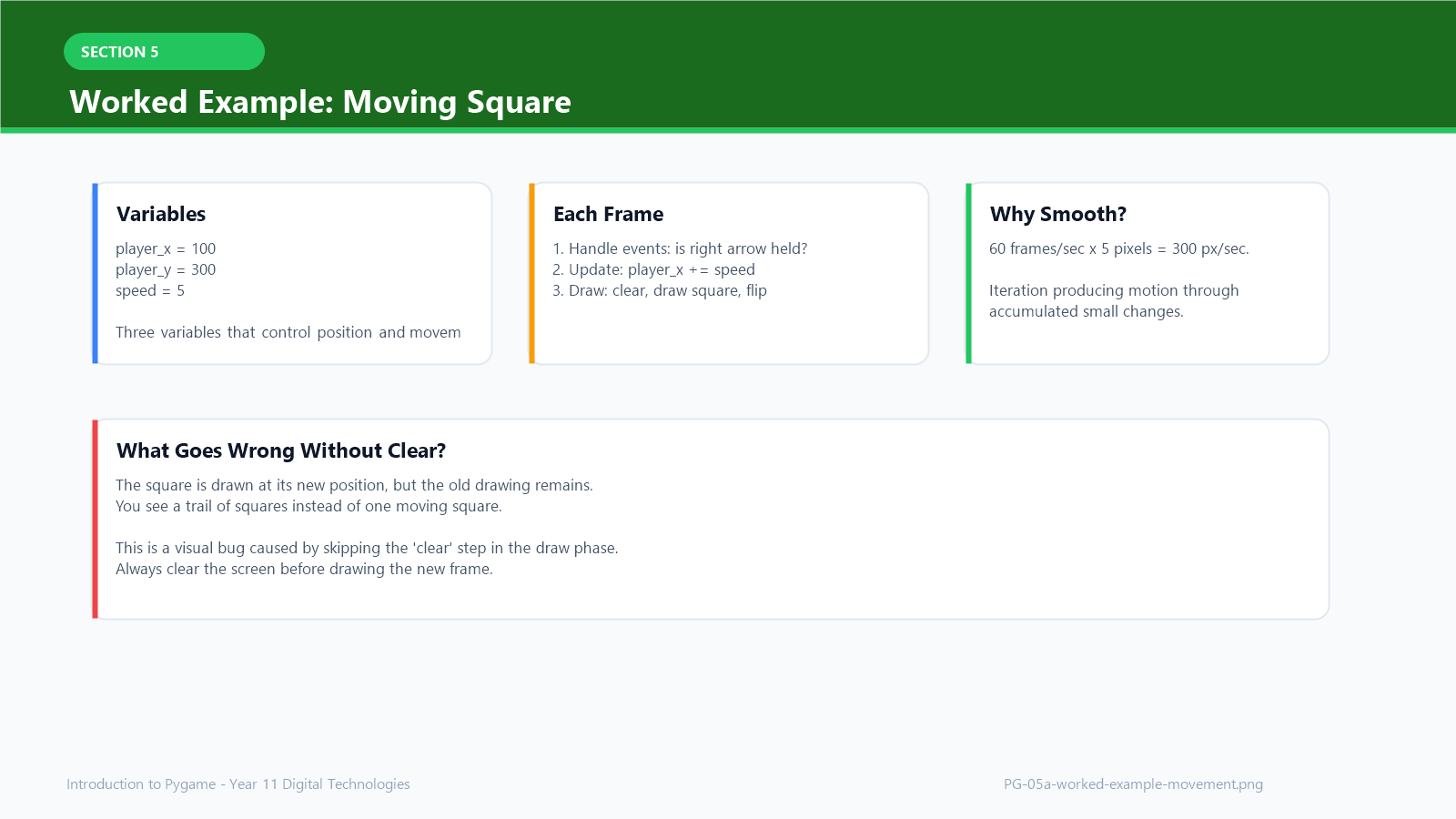This screenshot has height=819, width=1456.
Task: Click the 'Each Frame' card heading
Action: point(609,214)
